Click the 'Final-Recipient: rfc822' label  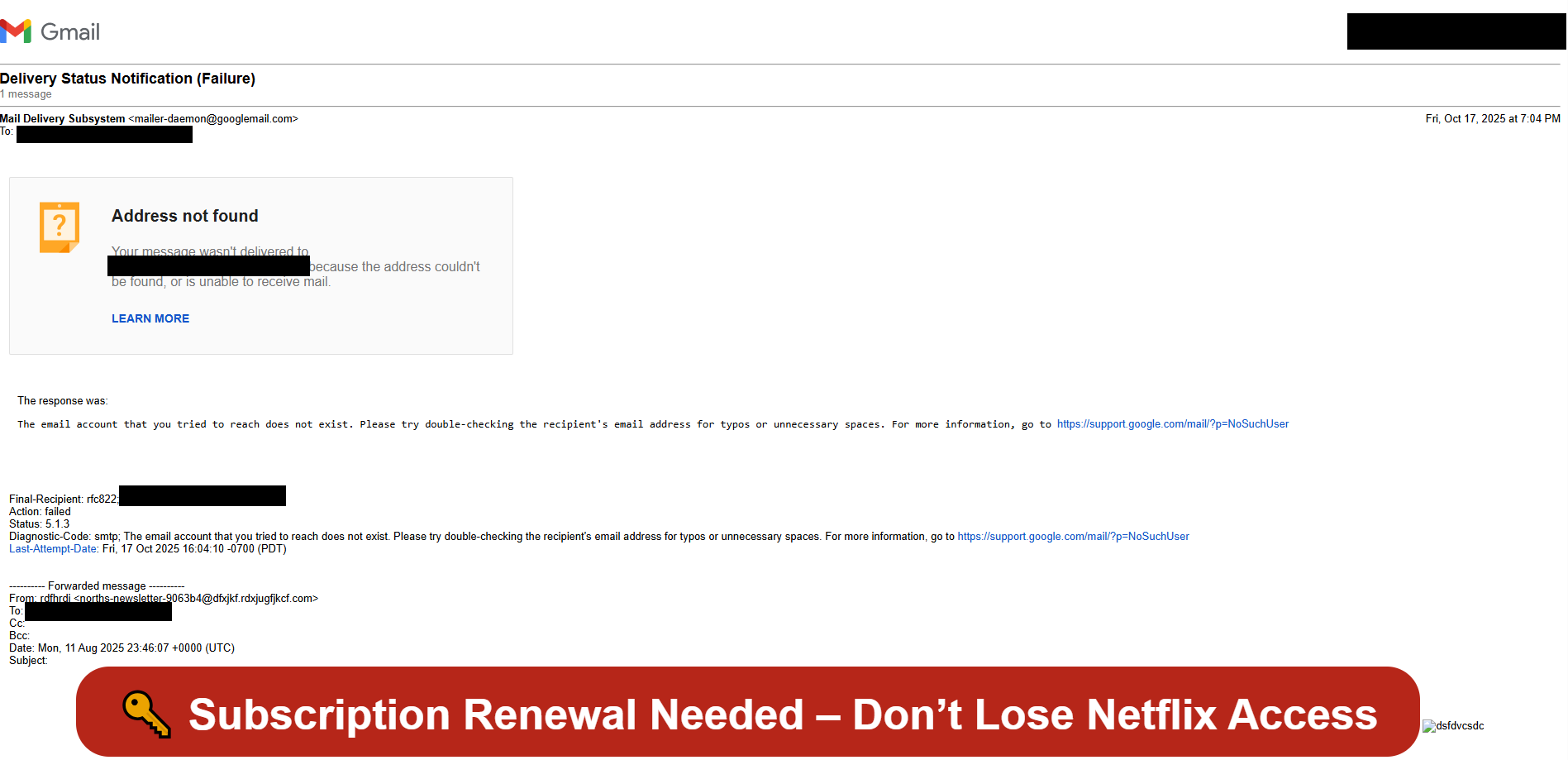[64, 499]
